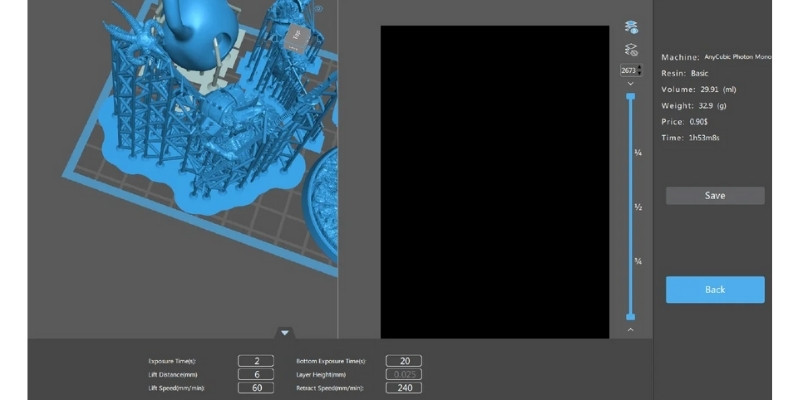Click the Retract Speed field showing 240

click(x=404, y=388)
